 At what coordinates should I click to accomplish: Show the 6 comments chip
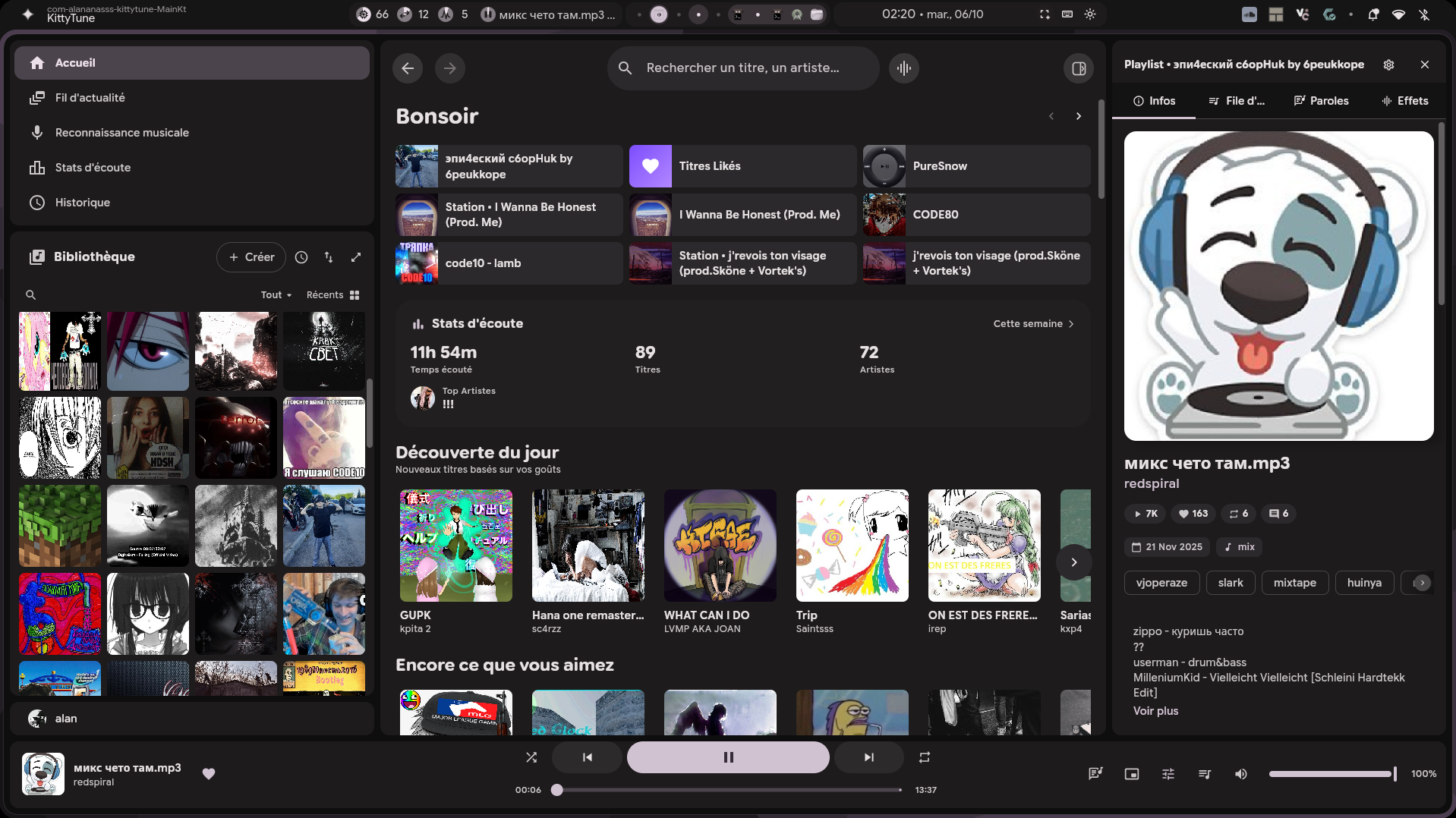(x=1279, y=514)
